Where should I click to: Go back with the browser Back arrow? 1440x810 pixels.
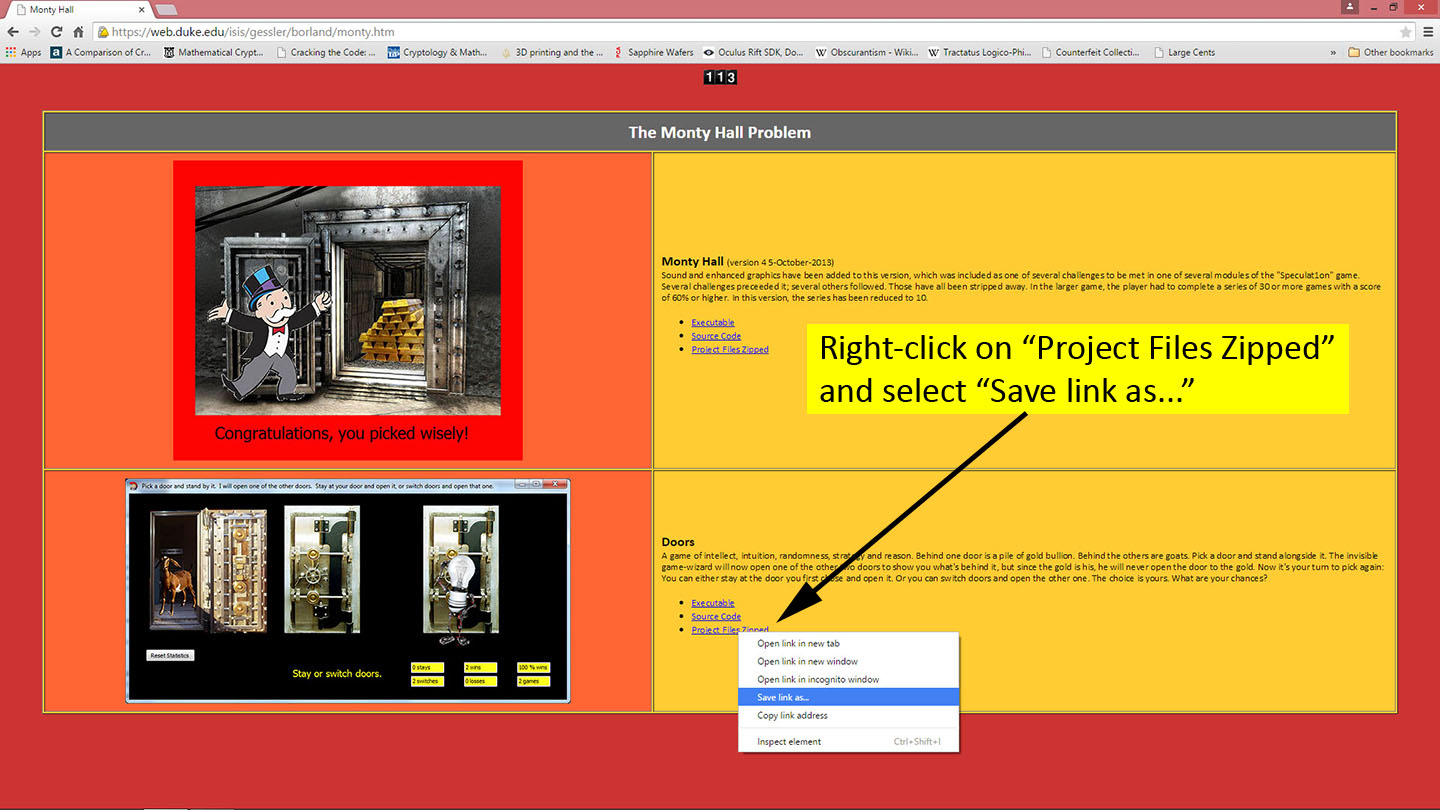[x=13, y=32]
